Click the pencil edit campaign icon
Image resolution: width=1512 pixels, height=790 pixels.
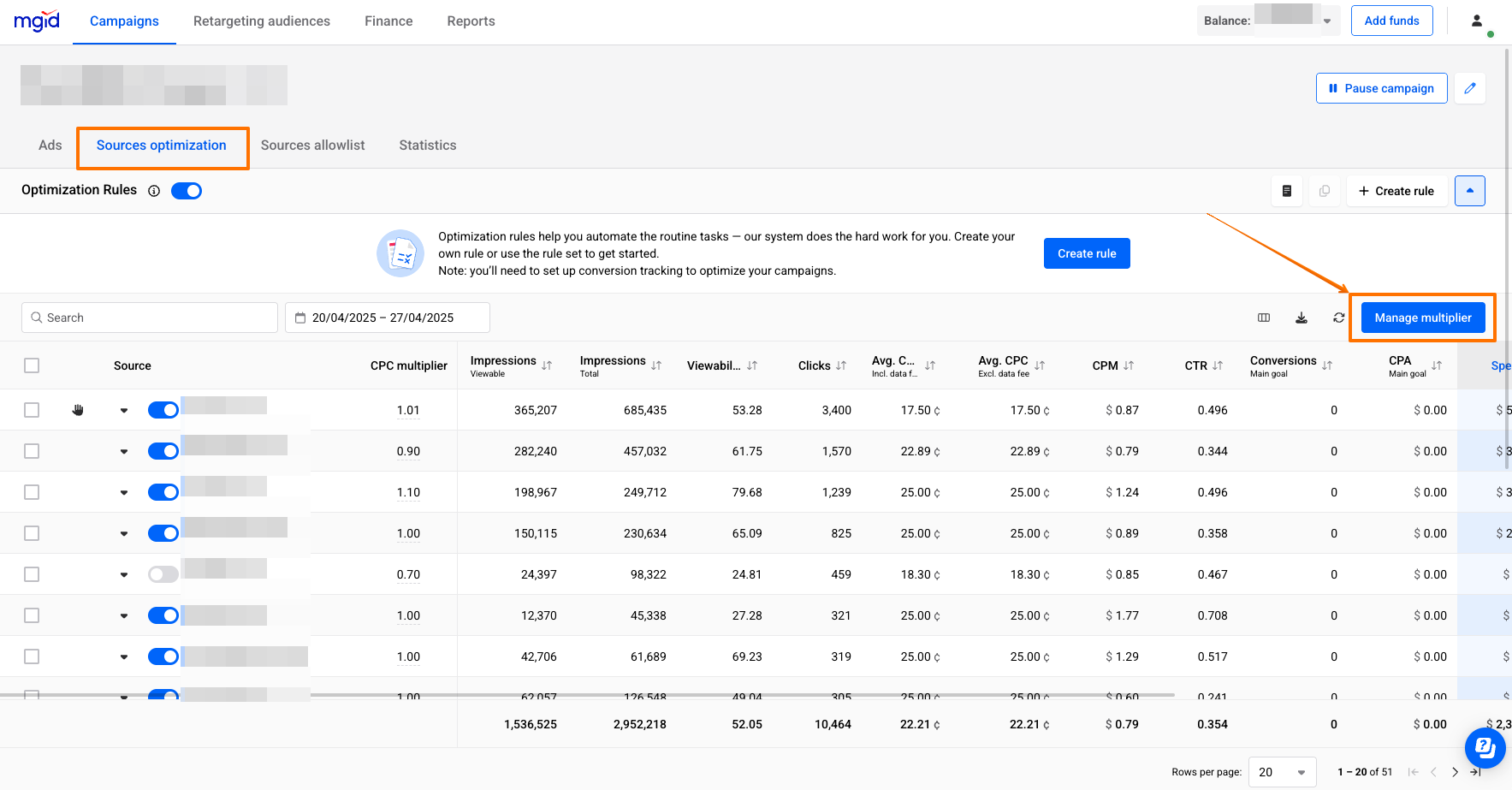coord(1469,88)
